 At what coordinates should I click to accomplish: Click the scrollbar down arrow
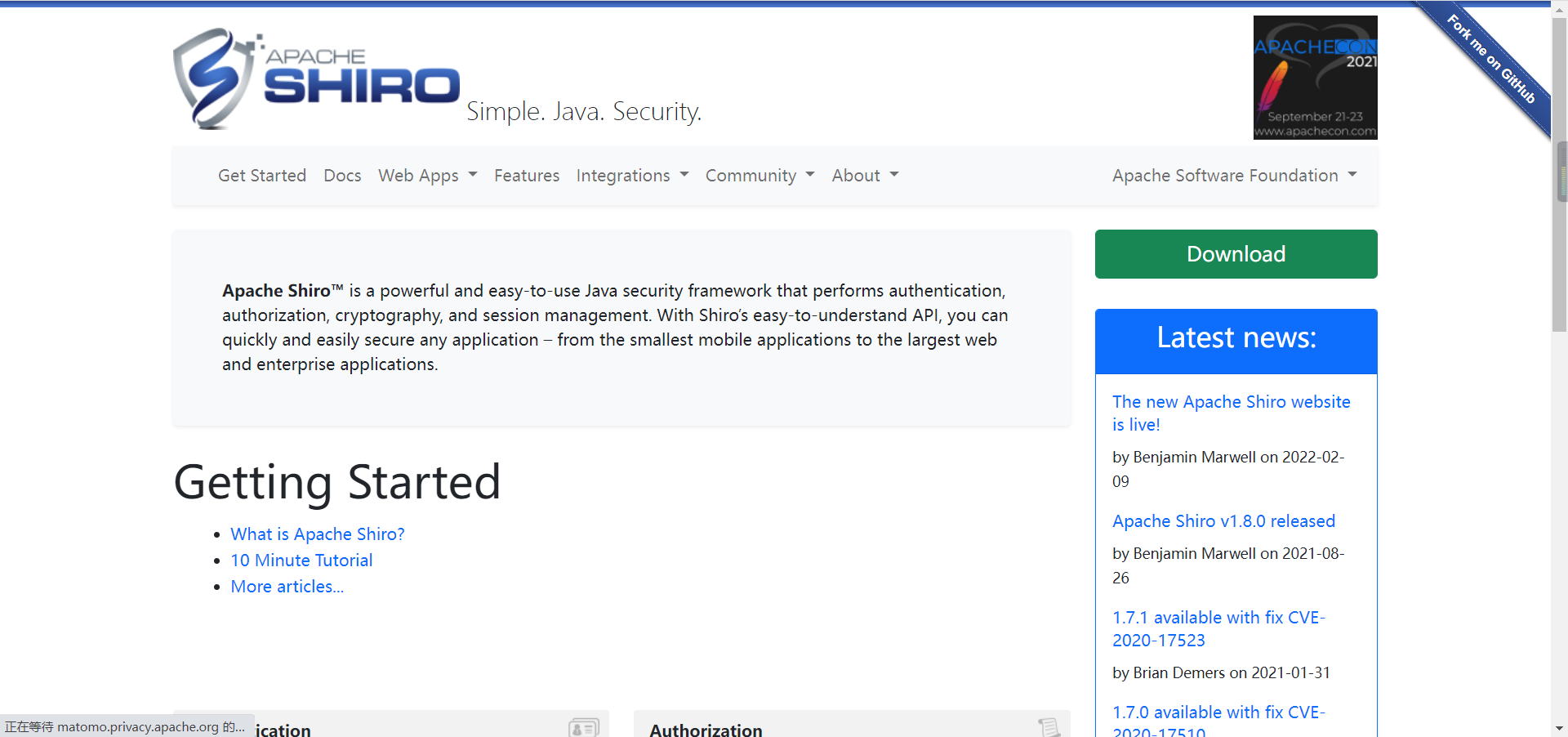pyautogui.click(x=1560, y=728)
